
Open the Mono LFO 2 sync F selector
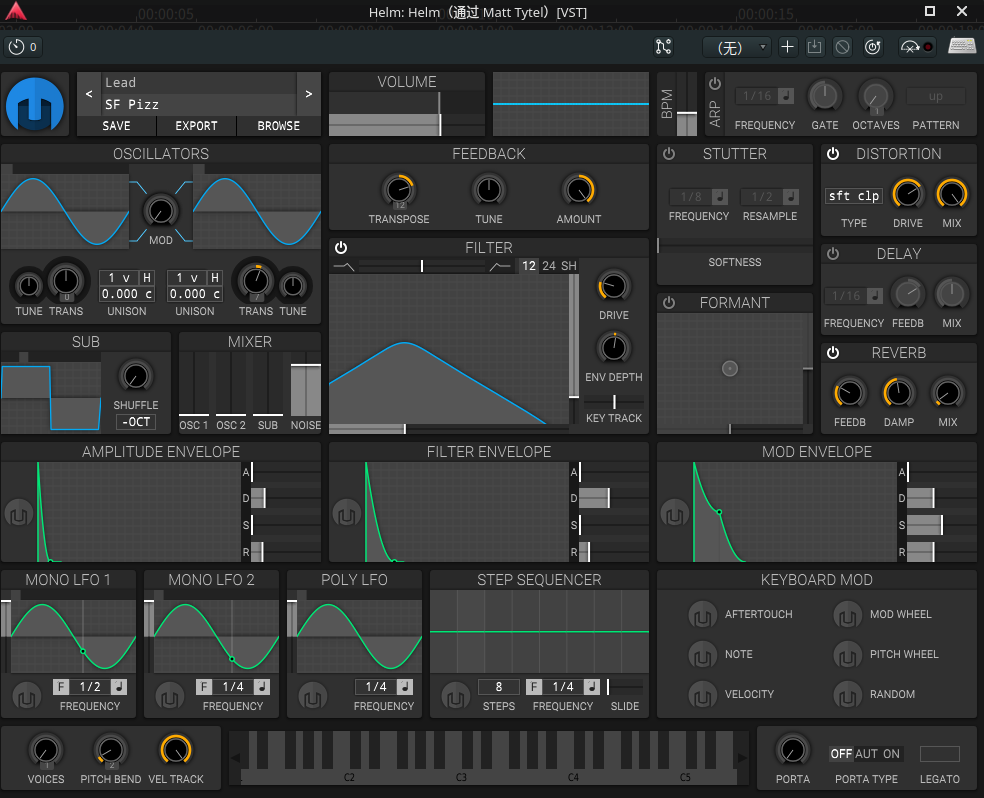click(204, 687)
